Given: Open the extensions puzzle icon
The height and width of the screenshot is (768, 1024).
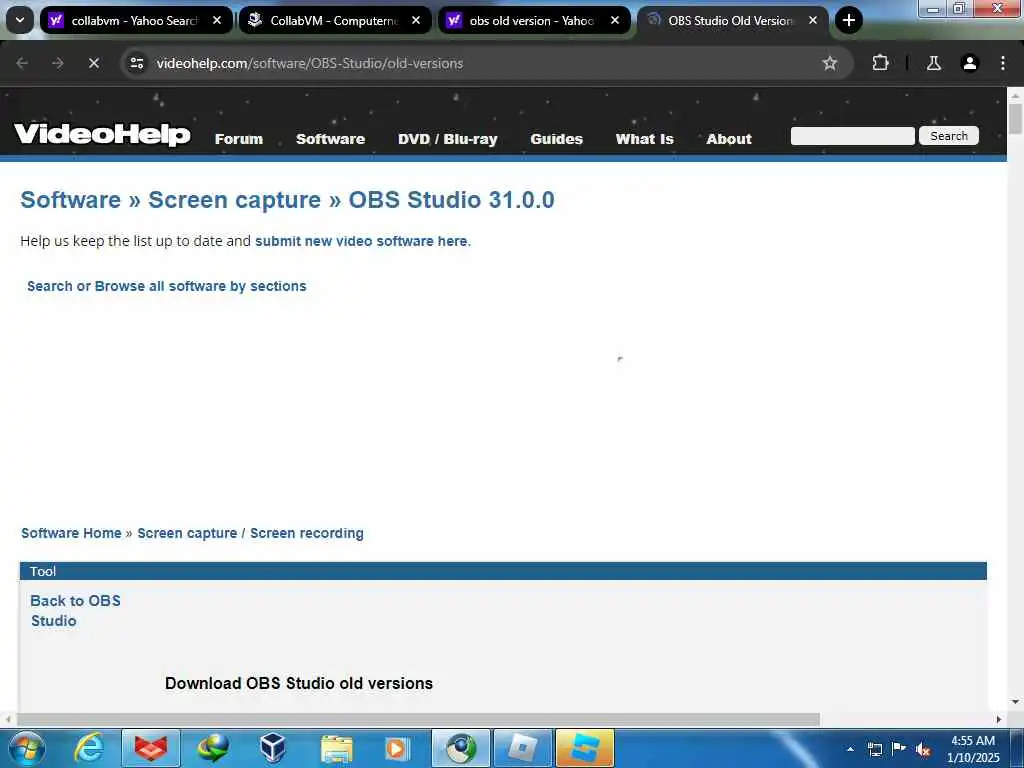Looking at the screenshot, I should [x=880, y=63].
